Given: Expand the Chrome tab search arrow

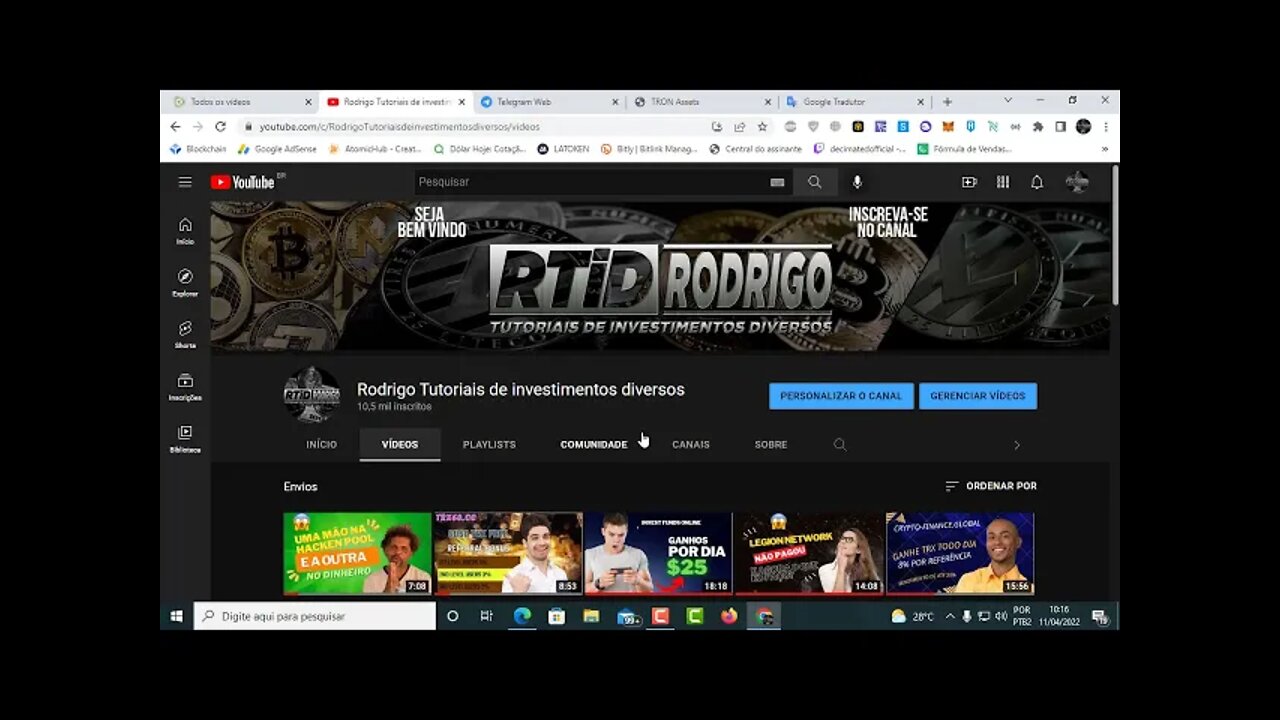Looking at the screenshot, I should pyautogui.click(x=1007, y=101).
